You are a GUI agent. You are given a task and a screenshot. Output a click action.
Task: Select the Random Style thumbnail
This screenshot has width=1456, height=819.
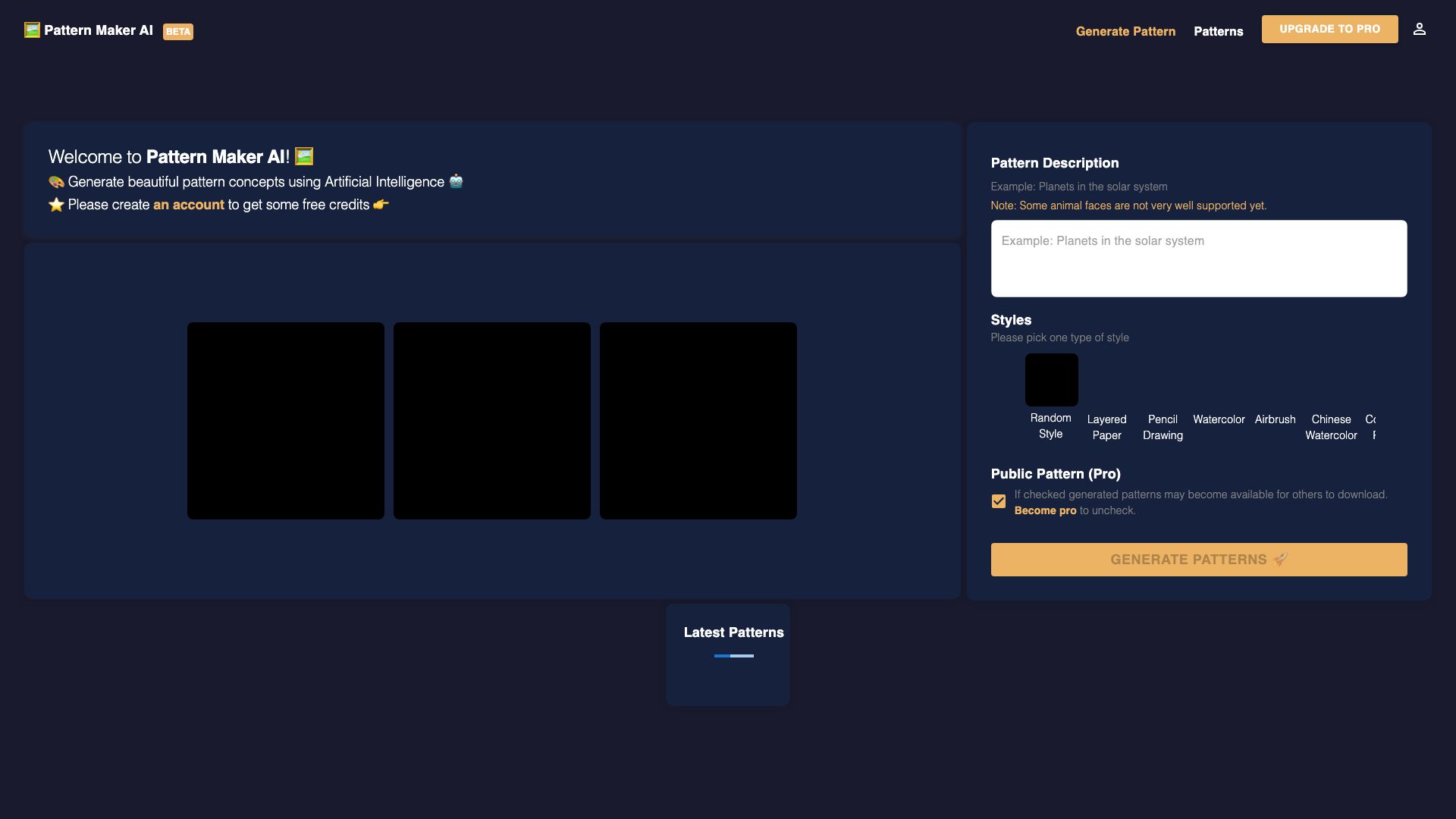tap(1051, 380)
